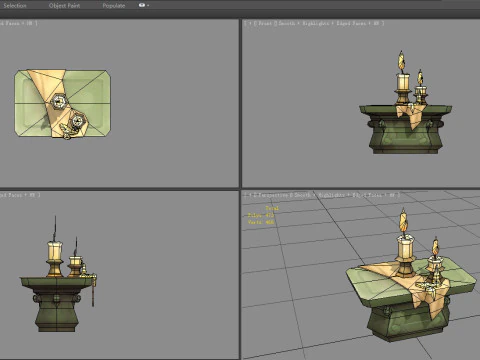Click the Total statistics header text

(x=272, y=208)
